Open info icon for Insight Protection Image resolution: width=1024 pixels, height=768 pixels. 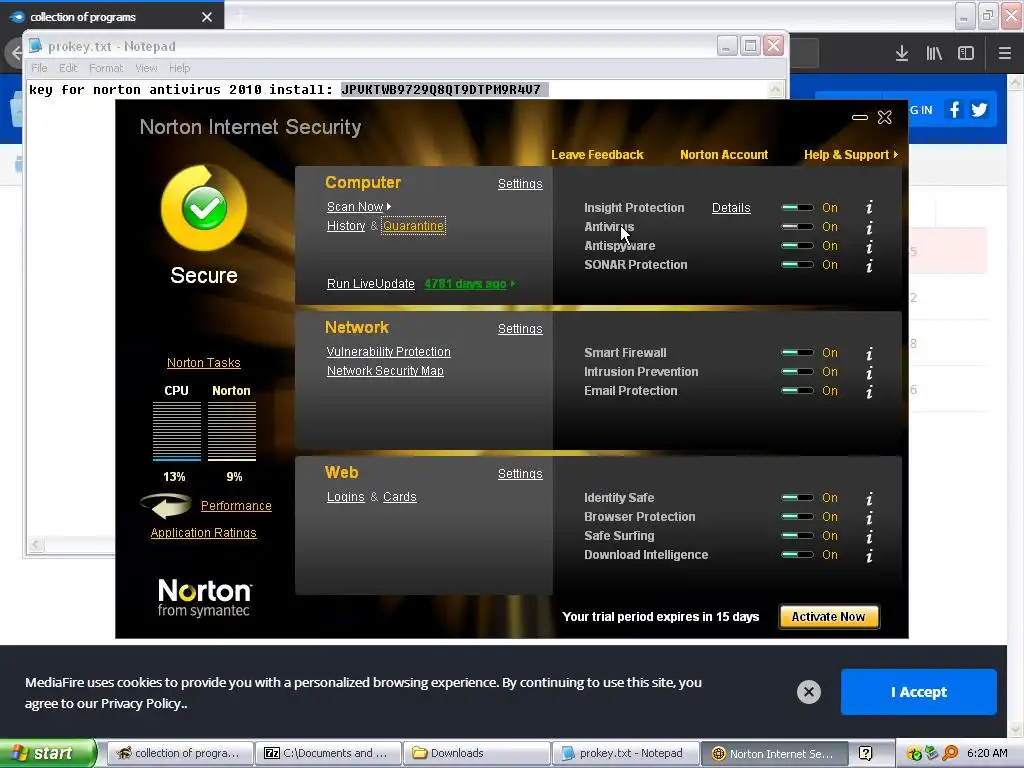click(869, 208)
